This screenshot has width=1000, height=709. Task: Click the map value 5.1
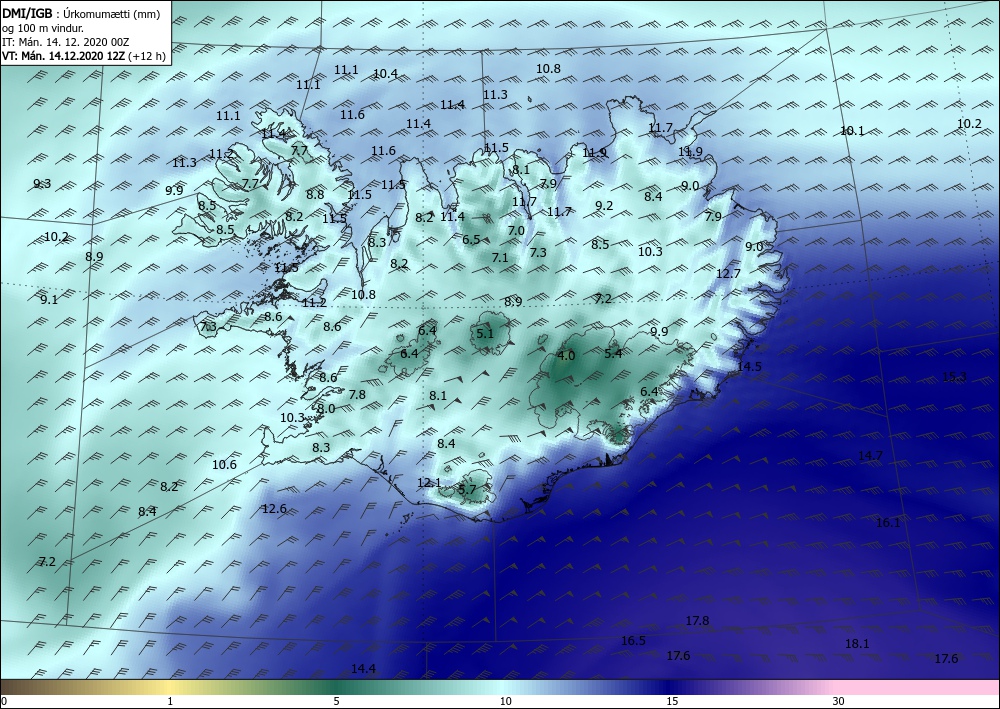(485, 333)
